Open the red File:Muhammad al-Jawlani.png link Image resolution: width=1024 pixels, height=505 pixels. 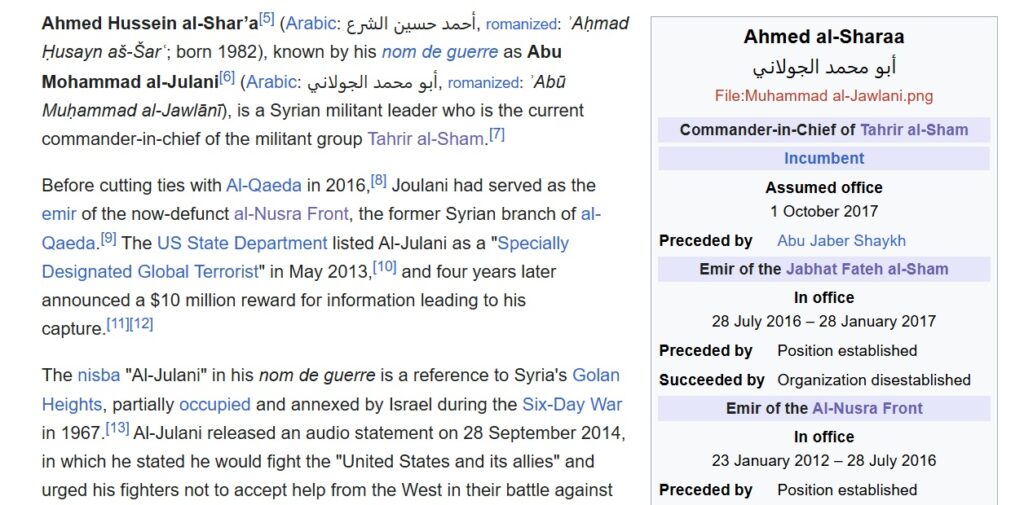pyautogui.click(x=824, y=96)
